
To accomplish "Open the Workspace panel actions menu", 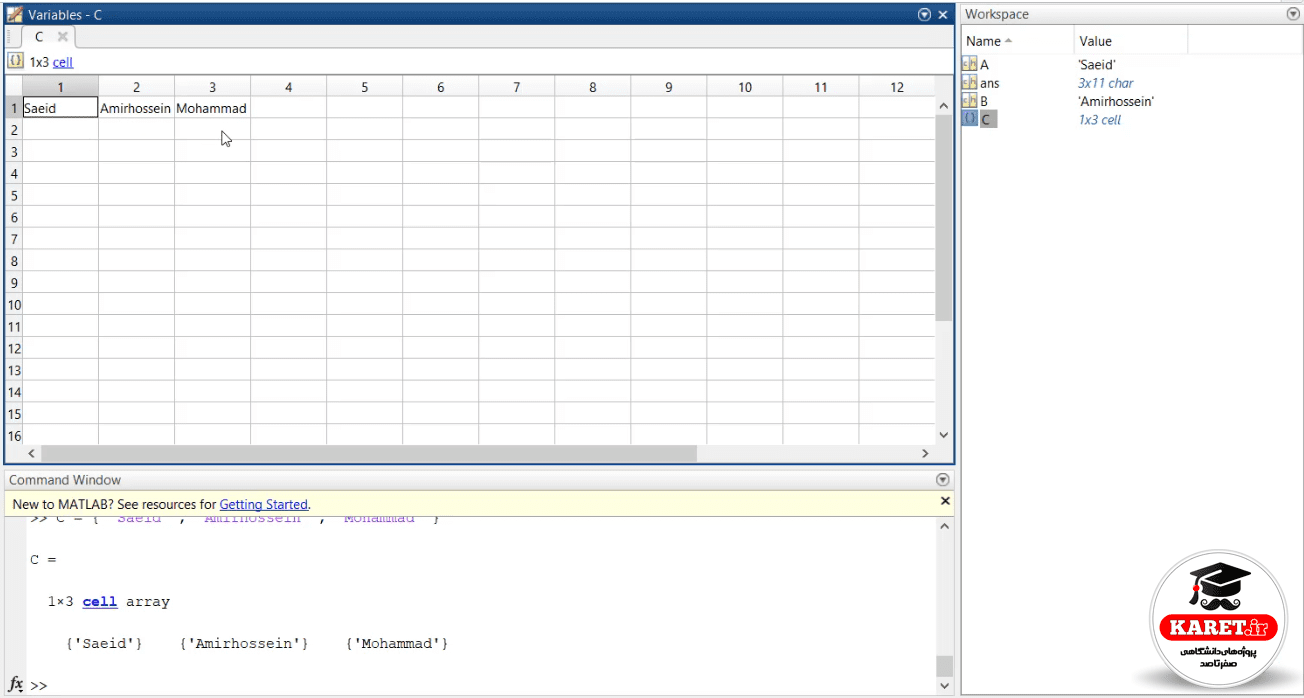I will click(x=1293, y=15).
